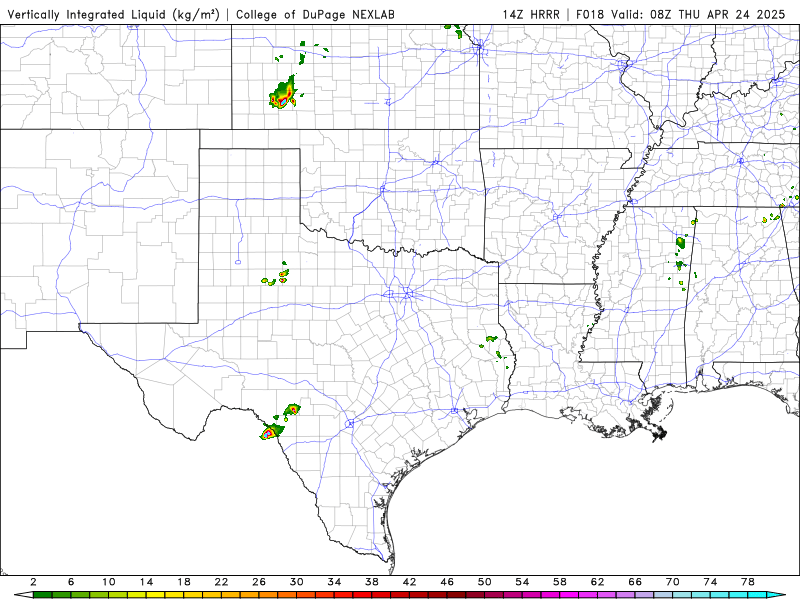The width and height of the screenshot is (800, 600).
Task: Click legend value "22"
Action: tap(221, 582)
